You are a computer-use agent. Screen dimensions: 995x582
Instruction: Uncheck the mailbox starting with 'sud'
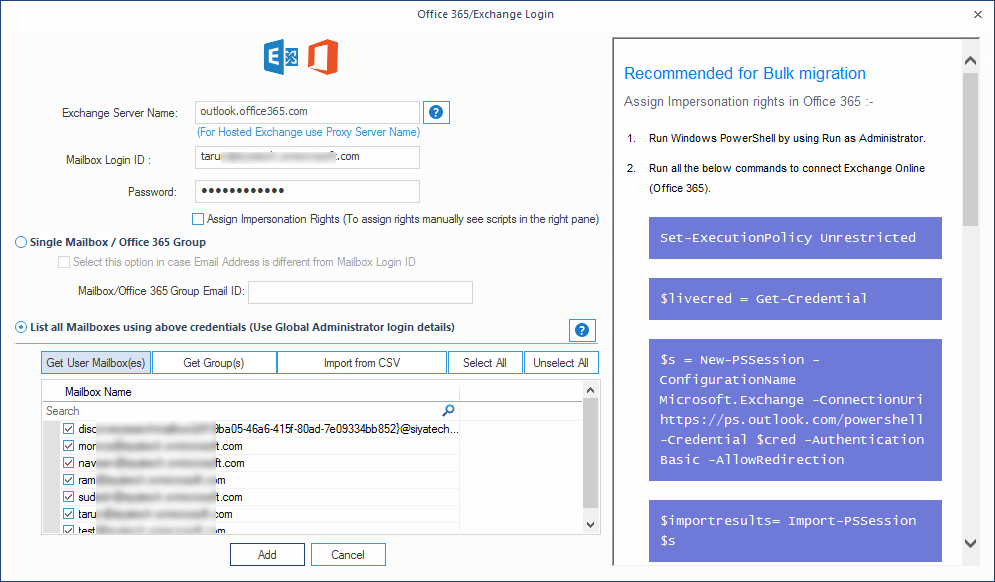(68, 497)
